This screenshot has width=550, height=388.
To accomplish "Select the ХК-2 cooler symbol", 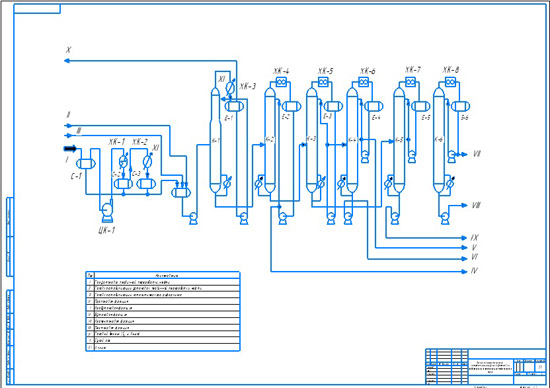I will pos(148,161).
